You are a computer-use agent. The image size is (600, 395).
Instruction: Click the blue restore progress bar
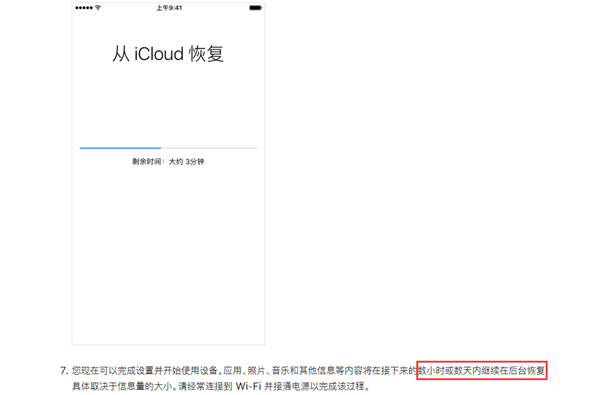pos(168,148)
